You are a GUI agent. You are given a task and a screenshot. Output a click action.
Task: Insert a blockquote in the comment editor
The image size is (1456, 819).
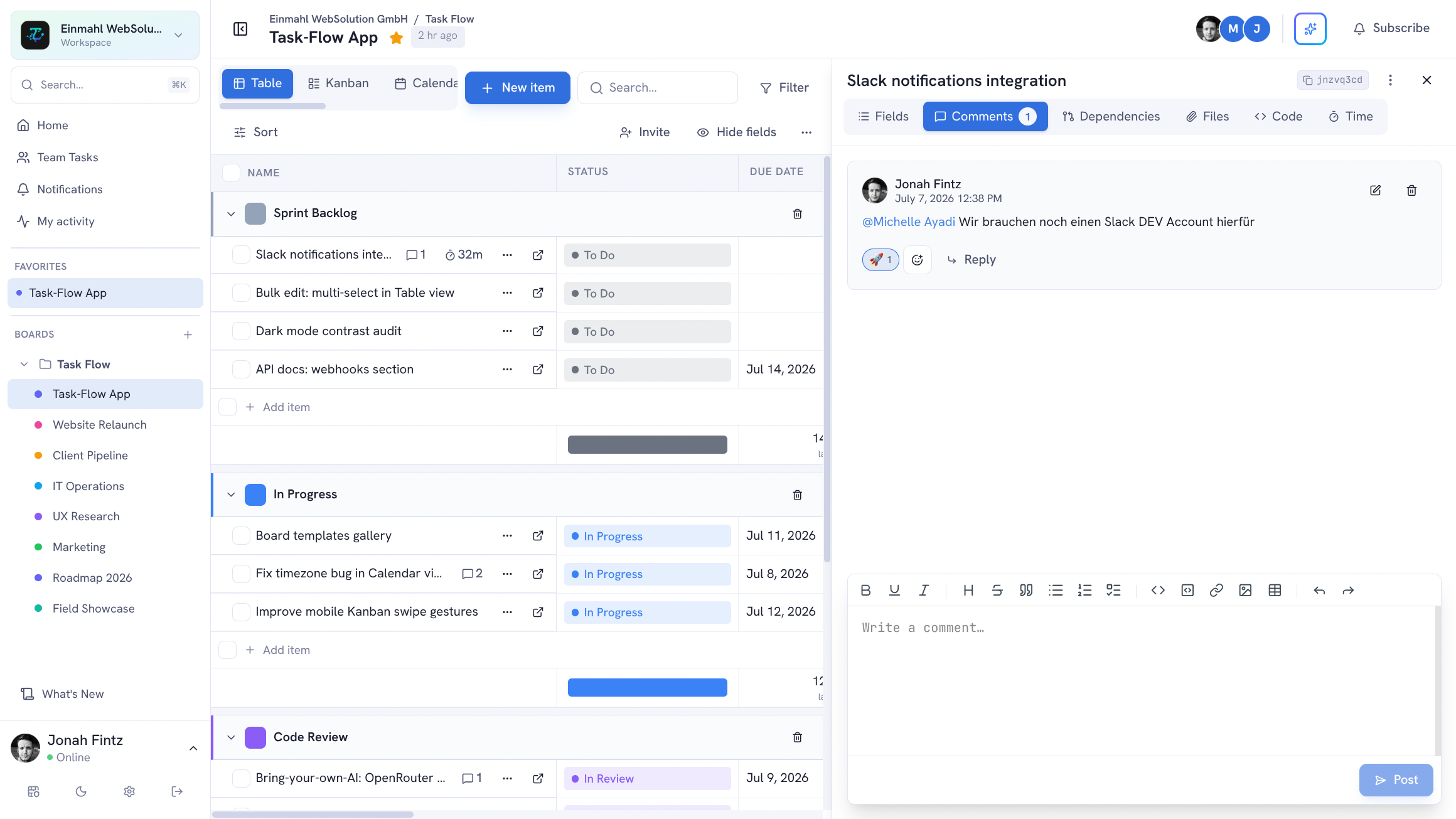tap(1026, 590)
